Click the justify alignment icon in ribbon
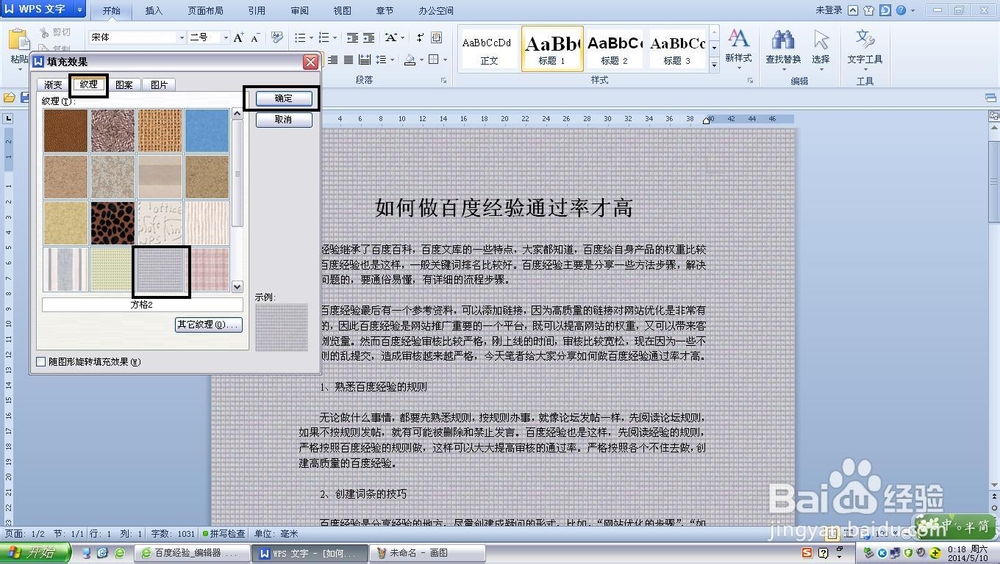 pyautogui.click(x=348, y=59)
